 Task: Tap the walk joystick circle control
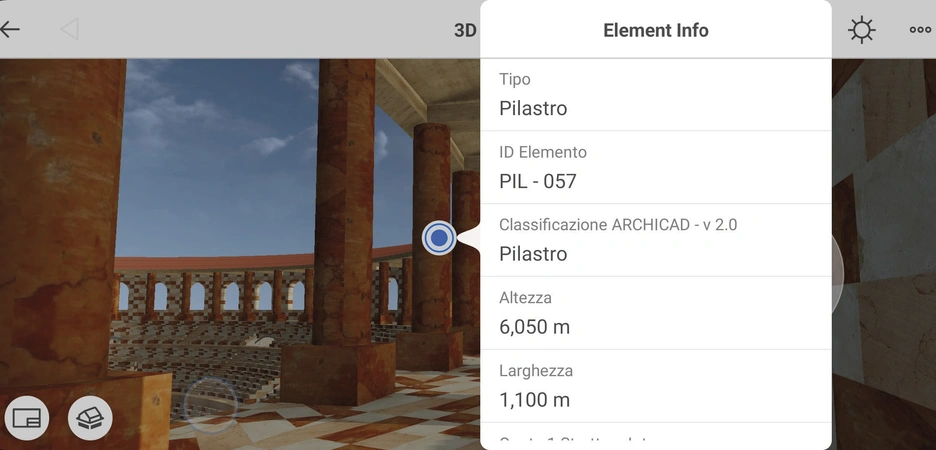(x=210, y=405)
